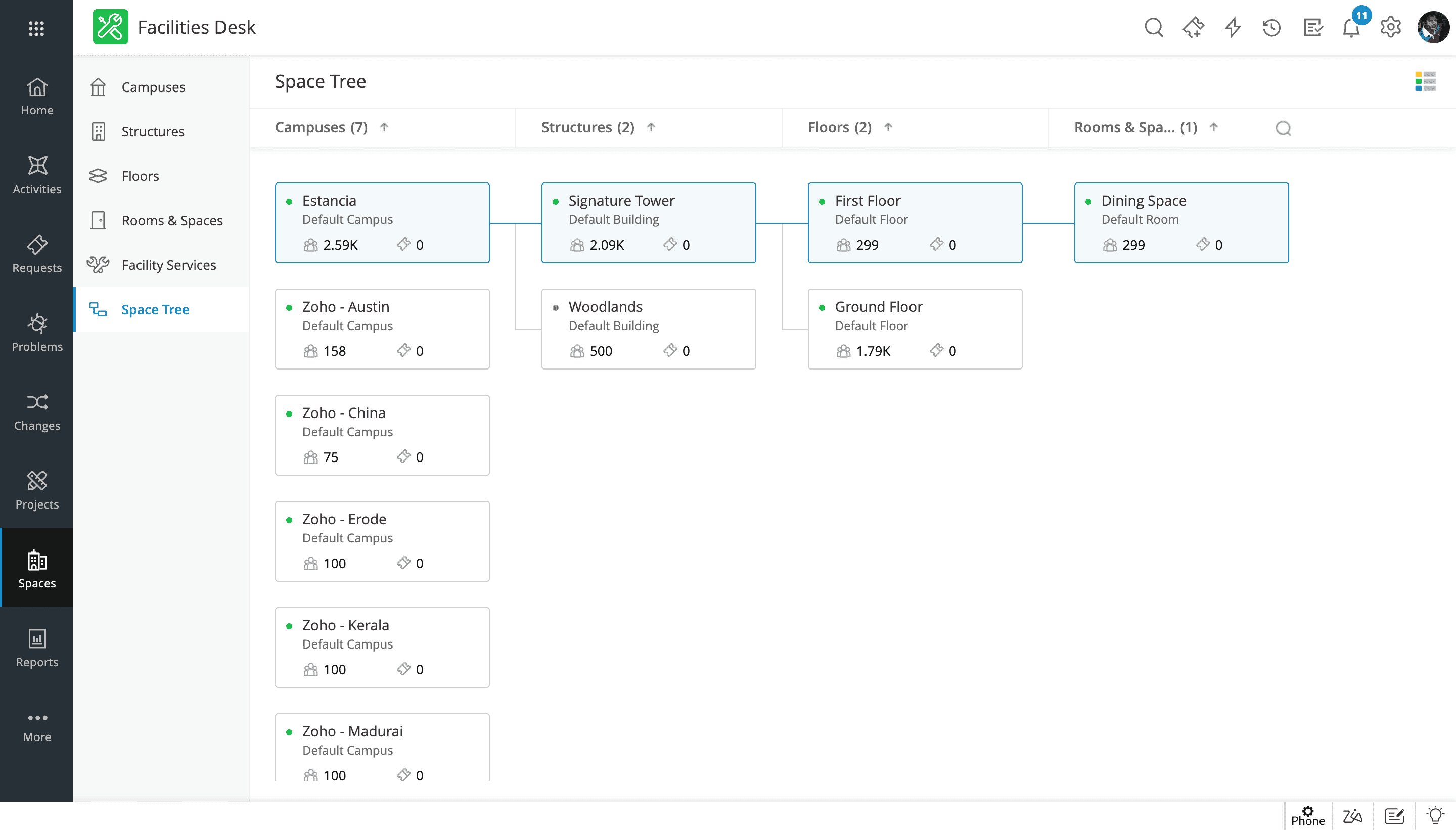Go to Home in left navigation
Image resolution: width=1456 pixels, height=830 pixels.
click(x=36, y=97)
